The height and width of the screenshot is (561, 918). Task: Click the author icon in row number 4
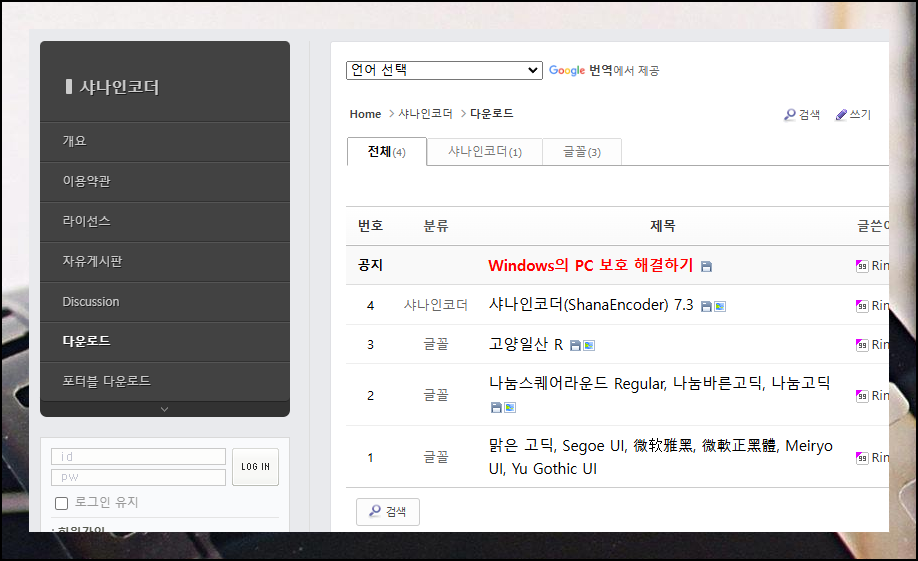[862, 306]
